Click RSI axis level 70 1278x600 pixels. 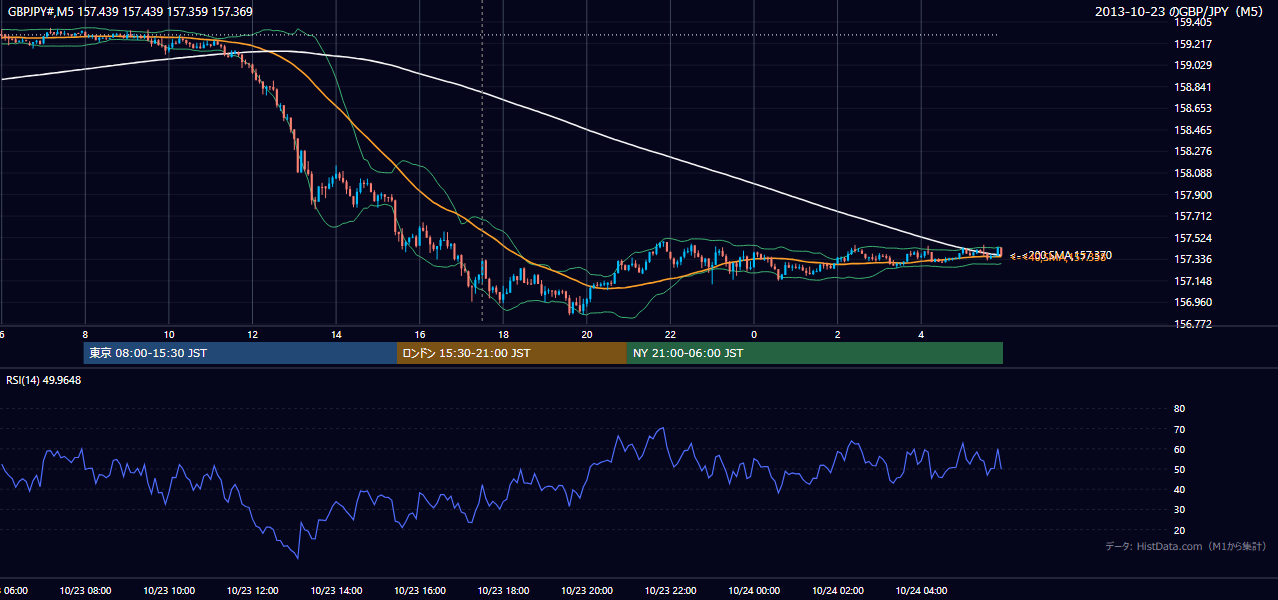coord(1180,429)
